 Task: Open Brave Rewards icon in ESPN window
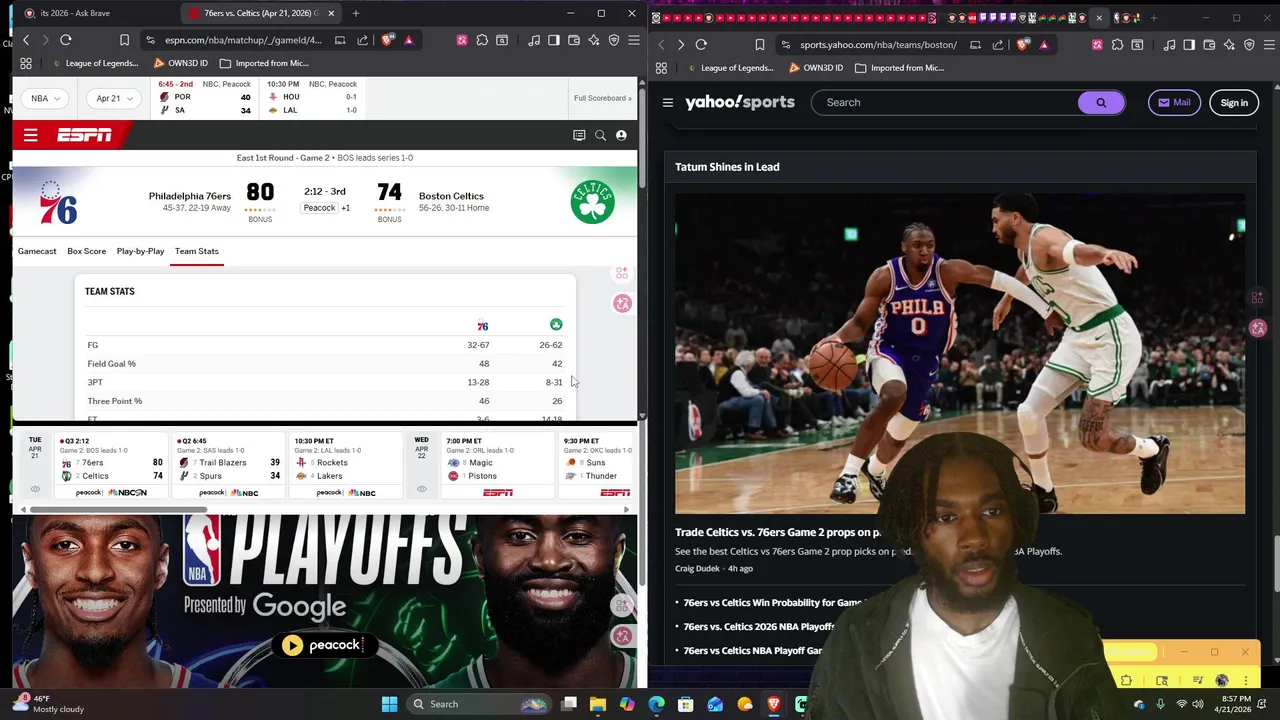click(408, 40)
